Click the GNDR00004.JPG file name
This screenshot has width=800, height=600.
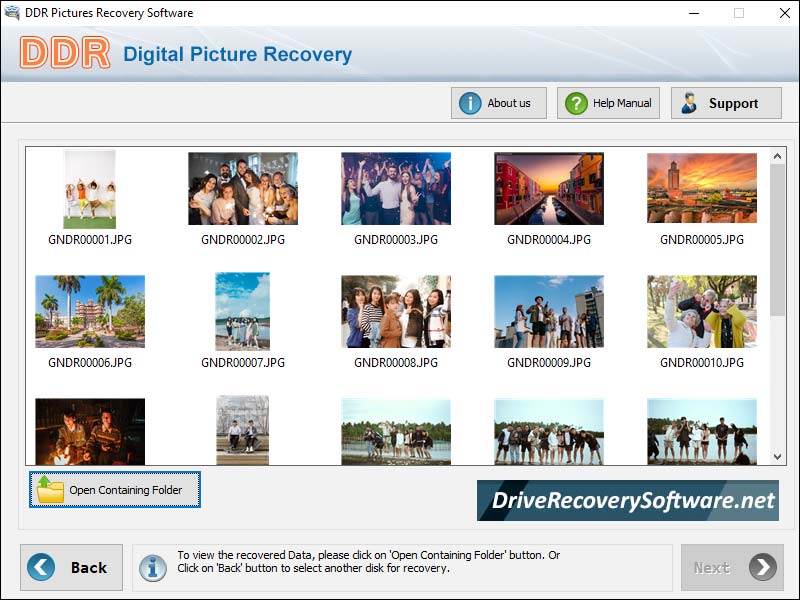click(x=549, y=240)
